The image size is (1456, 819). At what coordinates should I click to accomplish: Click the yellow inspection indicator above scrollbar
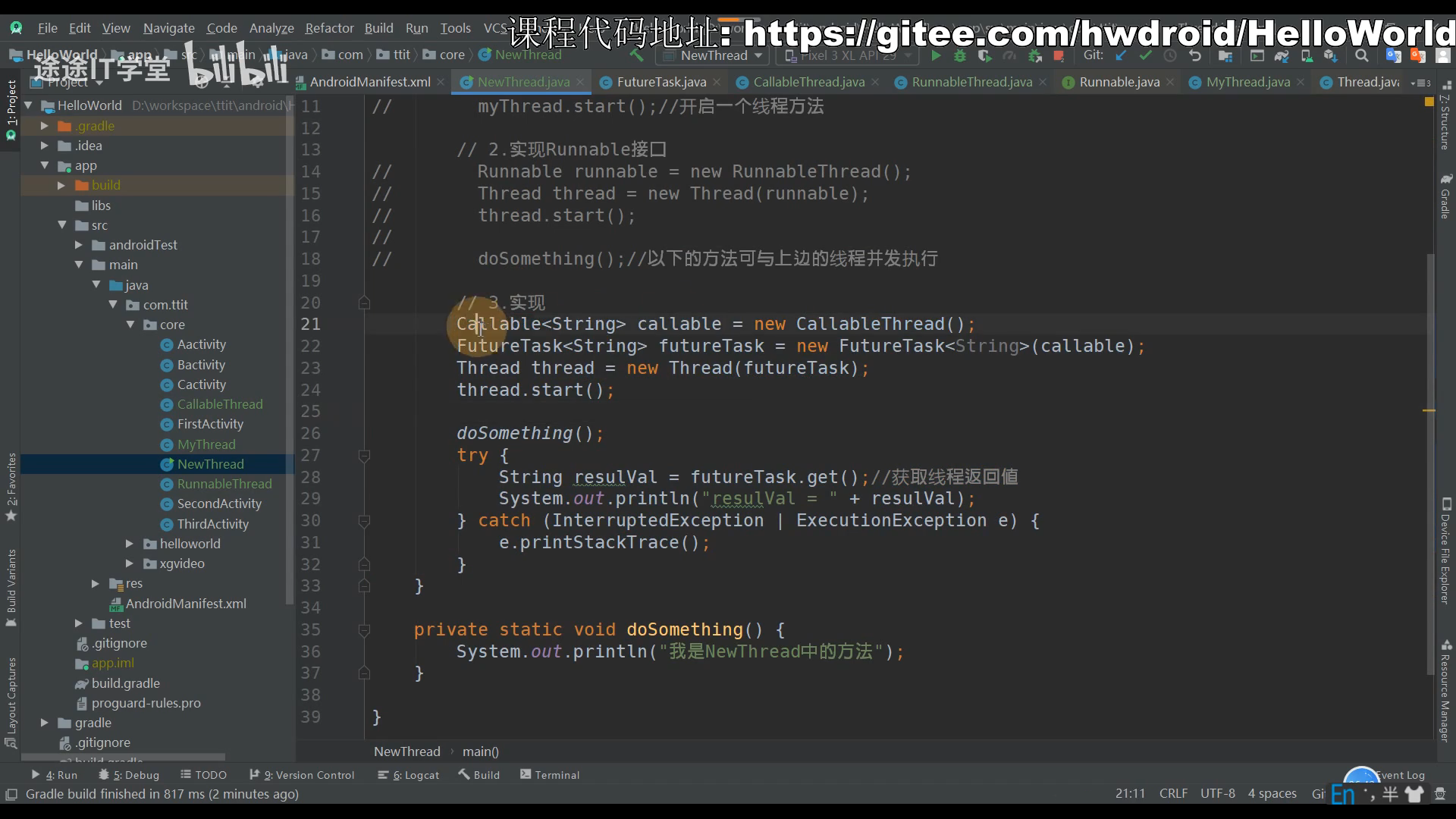coord(1429,102)
